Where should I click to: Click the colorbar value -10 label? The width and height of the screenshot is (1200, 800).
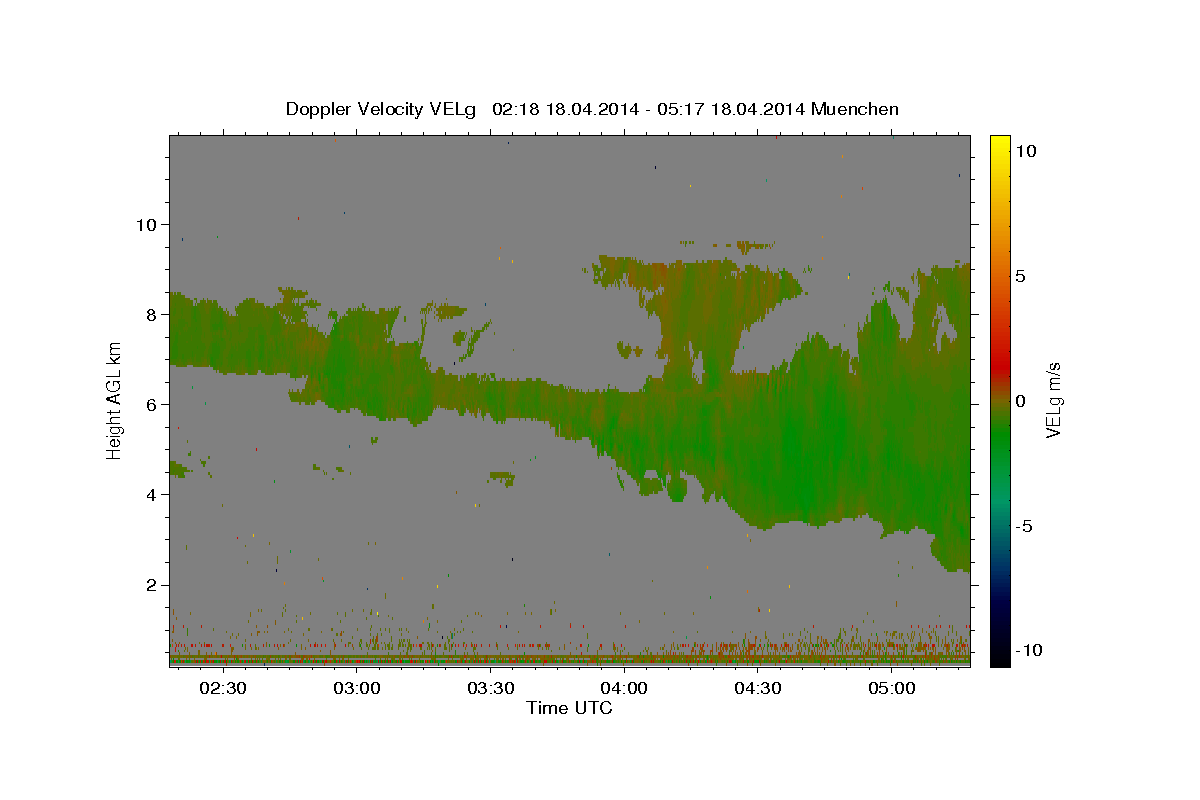(1029, 650)
